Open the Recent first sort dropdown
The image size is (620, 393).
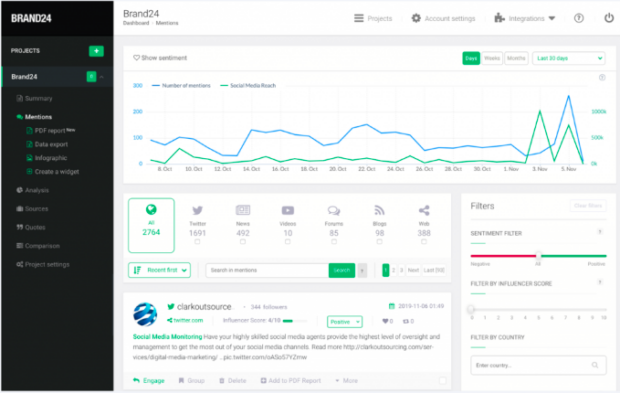pyautogui.click(x=159, y=270)
